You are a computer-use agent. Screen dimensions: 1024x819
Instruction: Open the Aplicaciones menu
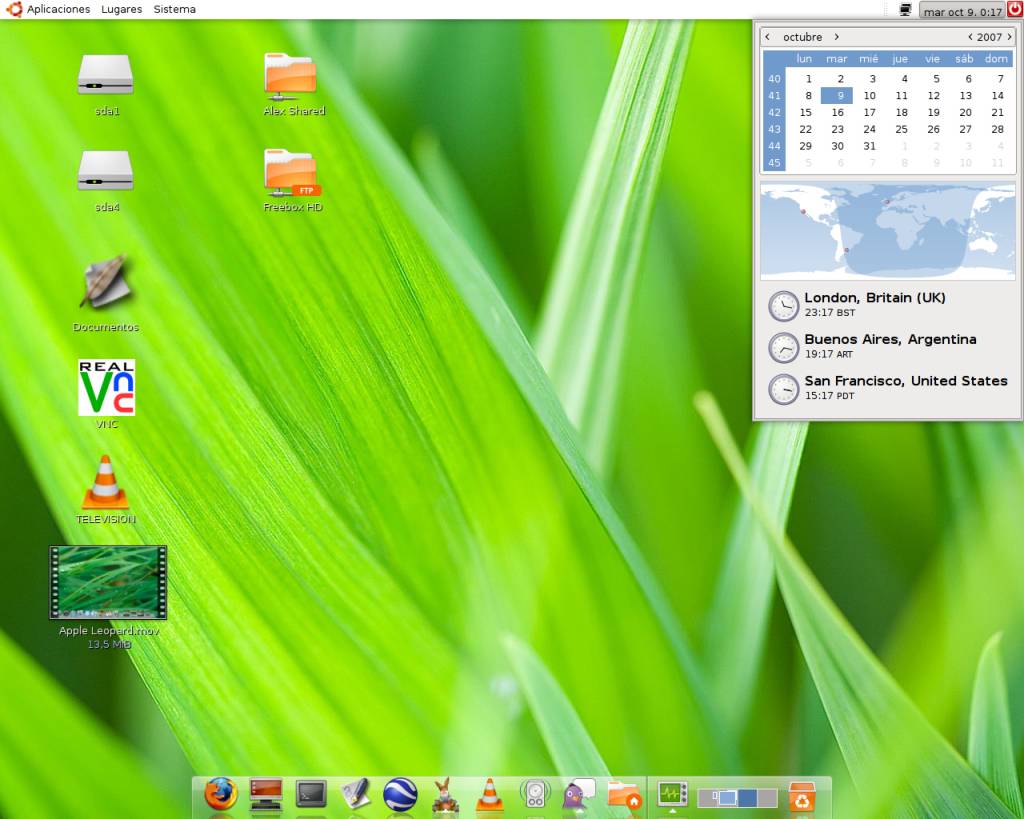coord(58,9)
